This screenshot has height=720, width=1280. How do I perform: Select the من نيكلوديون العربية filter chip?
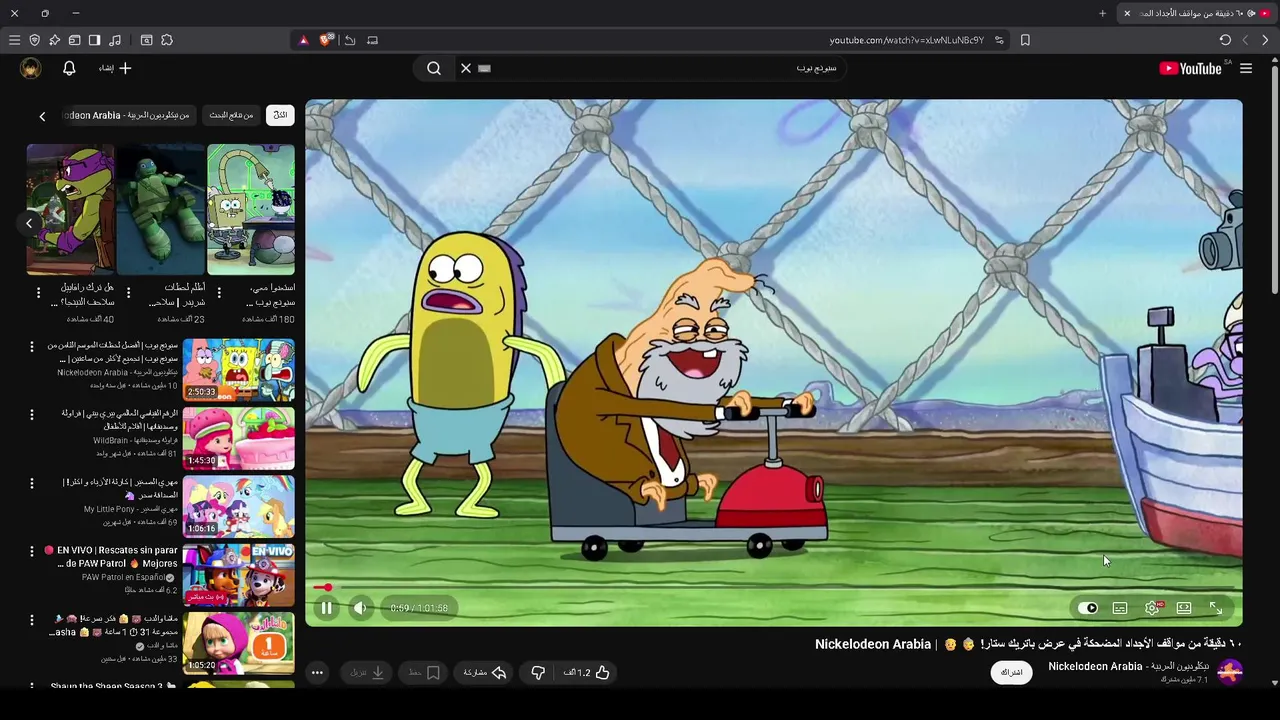click(x=128, y=115)
